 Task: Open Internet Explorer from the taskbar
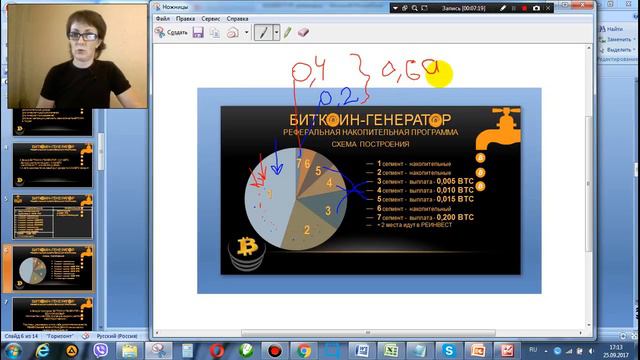pos(42,351)
